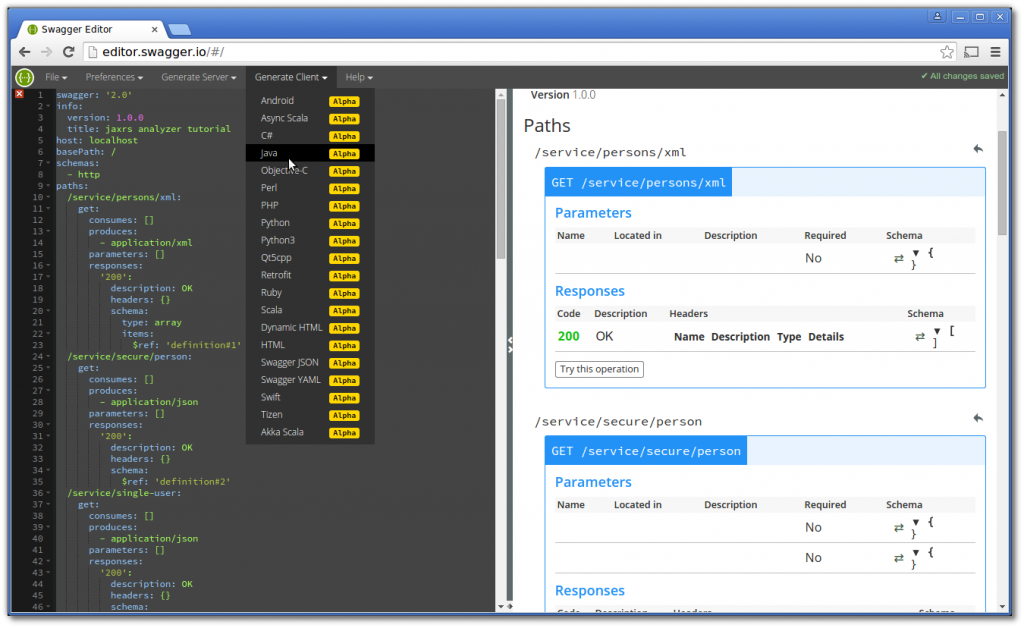Expand the Generate Server dropdown
Image resolution: width=1024 pixels, height=628 pixels.
pyautogui.click(x=198, y=77)
